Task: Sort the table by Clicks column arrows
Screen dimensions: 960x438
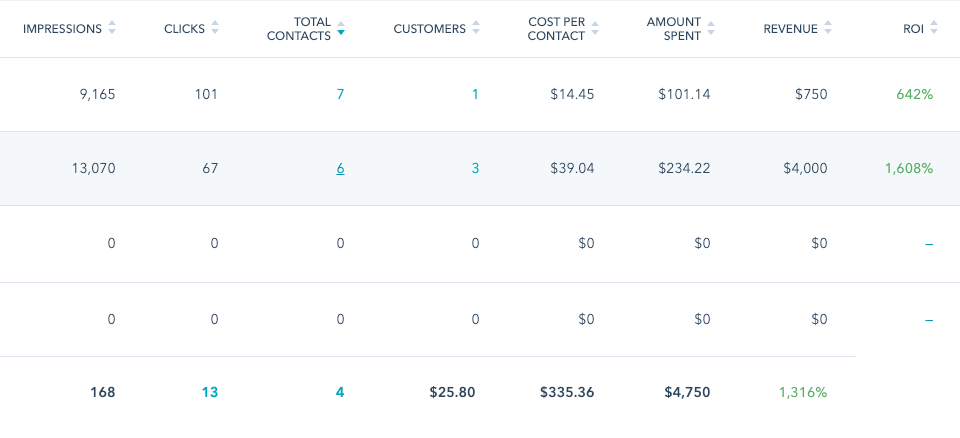Action: pos(213,29)
